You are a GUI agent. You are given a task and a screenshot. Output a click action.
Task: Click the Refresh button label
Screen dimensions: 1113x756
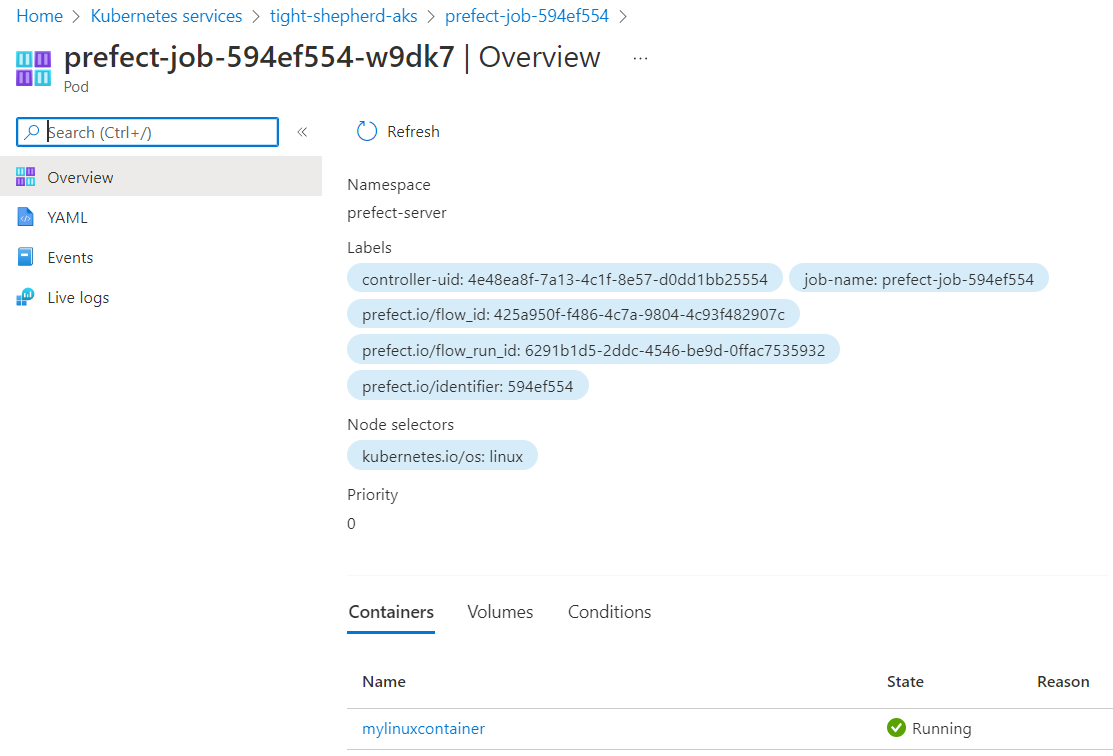[x=413, y=131]
